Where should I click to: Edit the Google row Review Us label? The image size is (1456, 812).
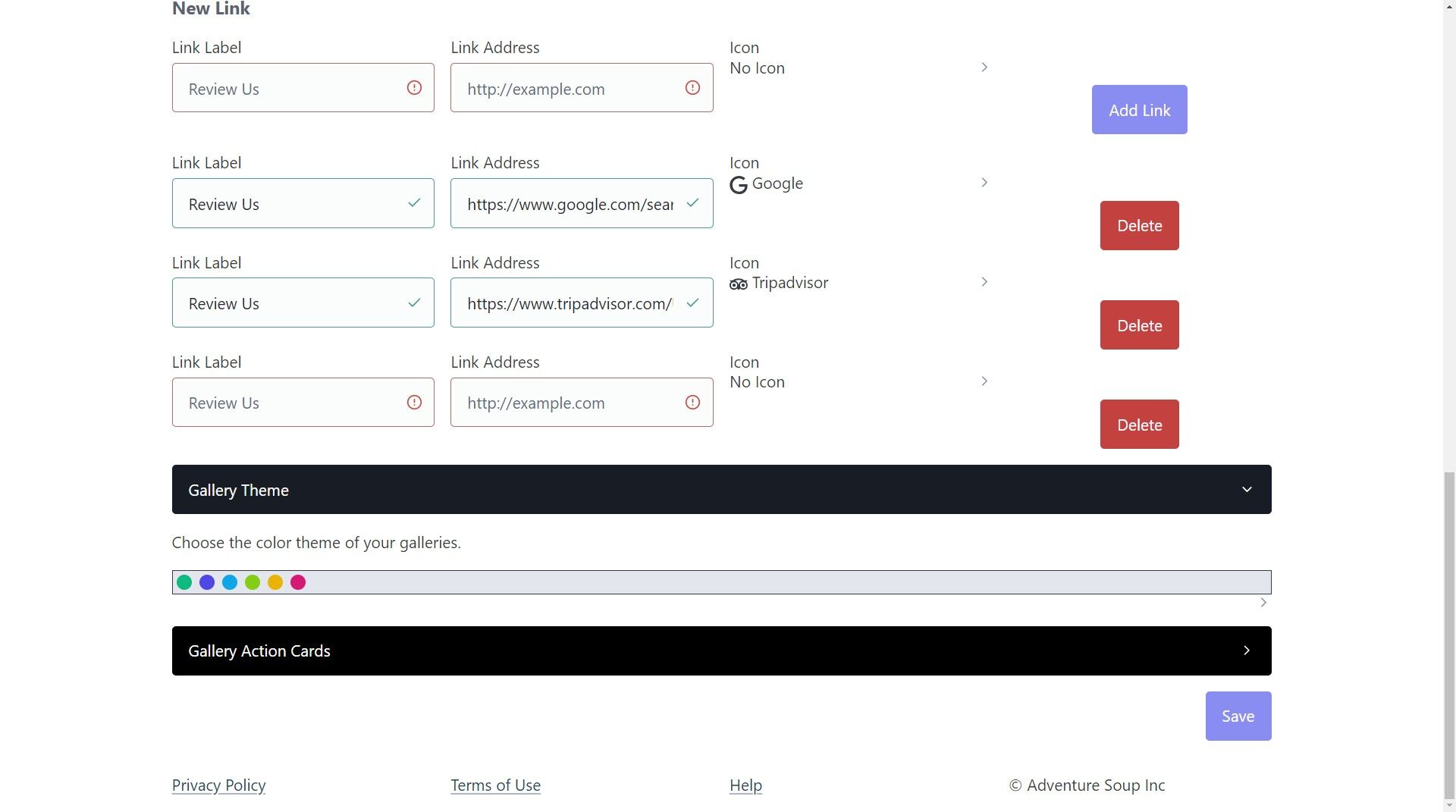click(303, 203)
